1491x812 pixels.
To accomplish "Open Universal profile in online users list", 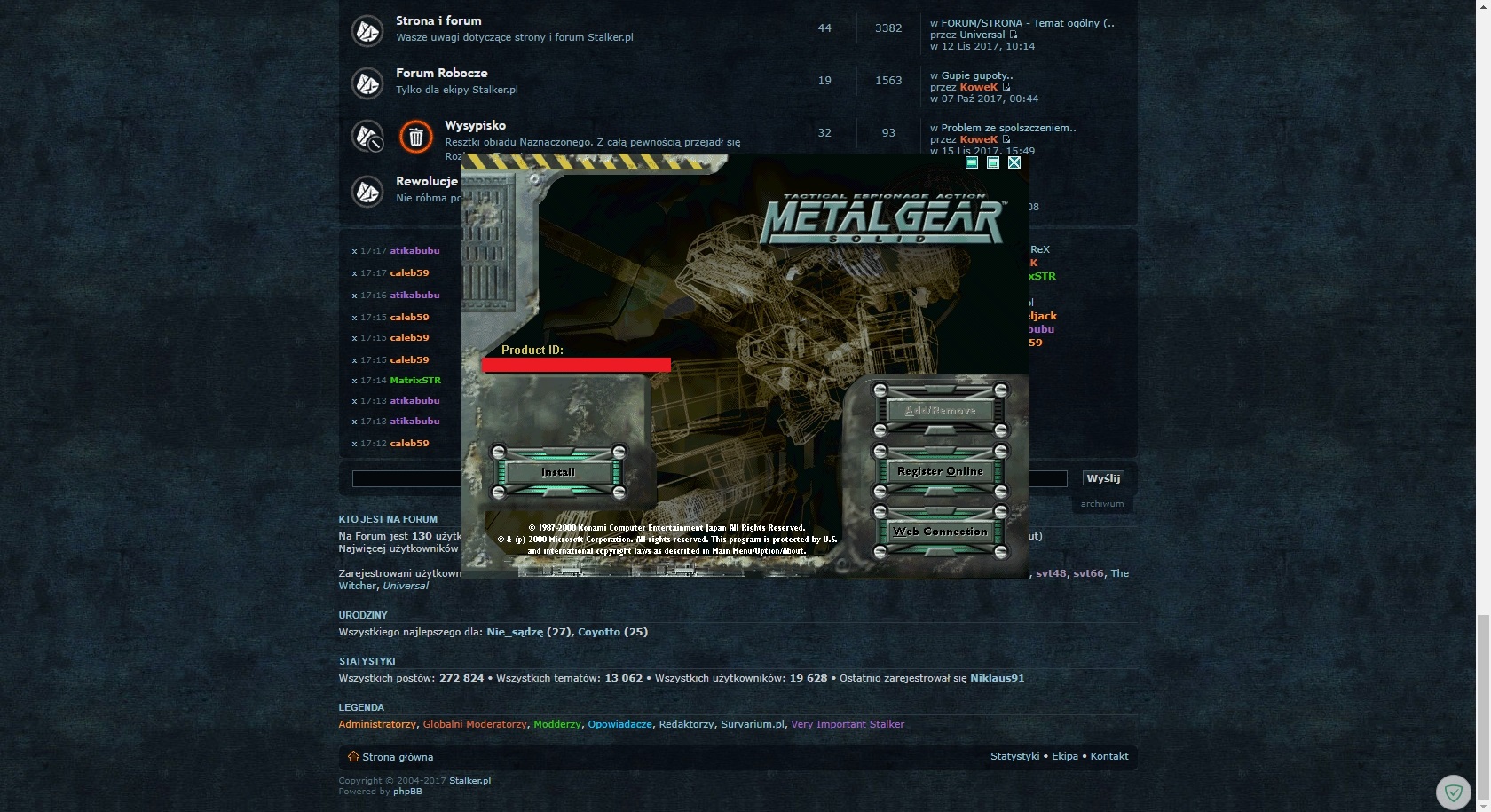I will [x=406, y=586].
